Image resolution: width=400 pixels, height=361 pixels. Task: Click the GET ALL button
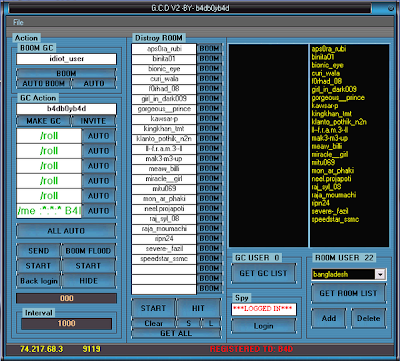(x=176, y=333)
